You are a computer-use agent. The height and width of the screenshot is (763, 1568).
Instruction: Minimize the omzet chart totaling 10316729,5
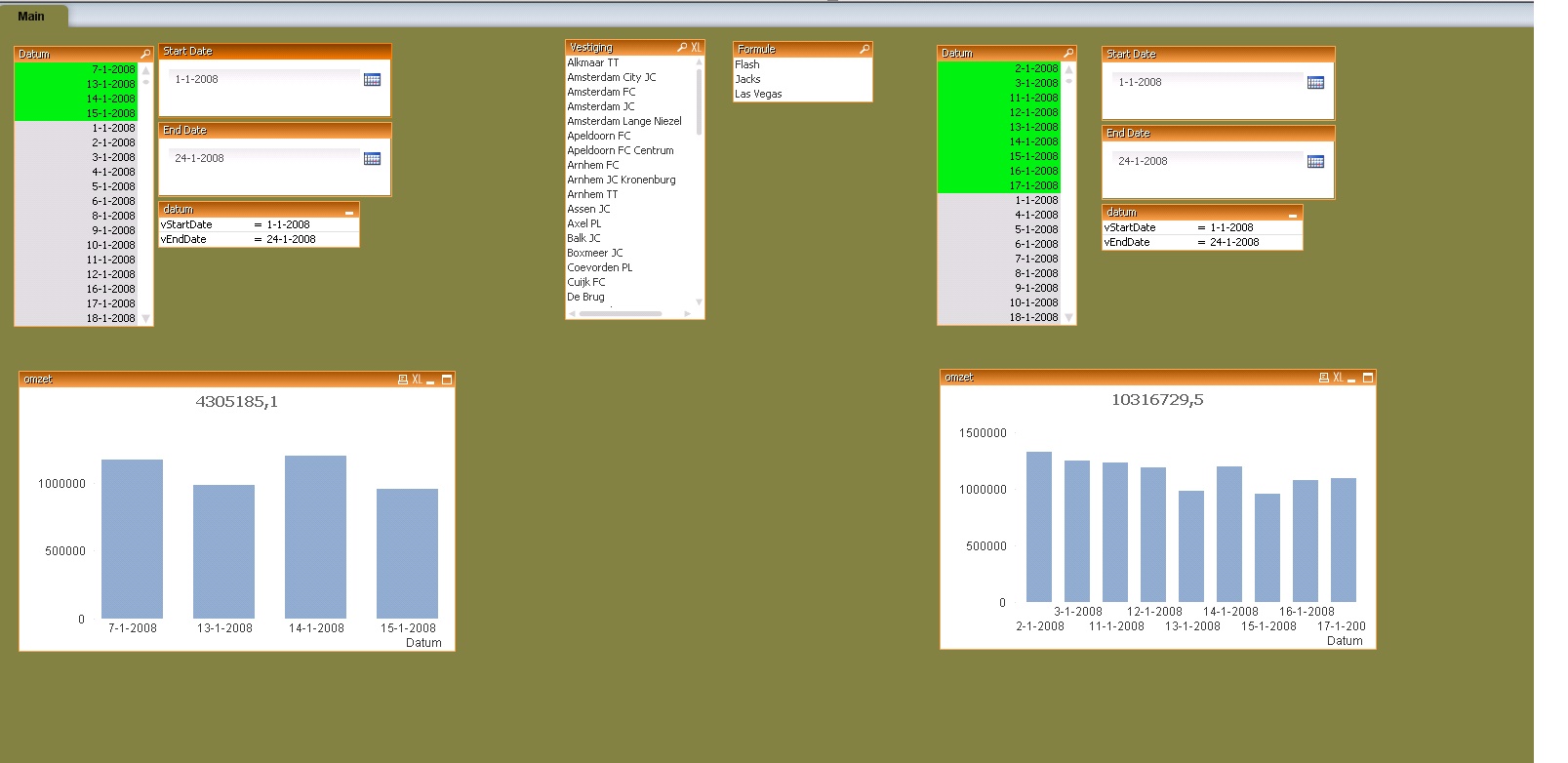(x=1351, y=379)
